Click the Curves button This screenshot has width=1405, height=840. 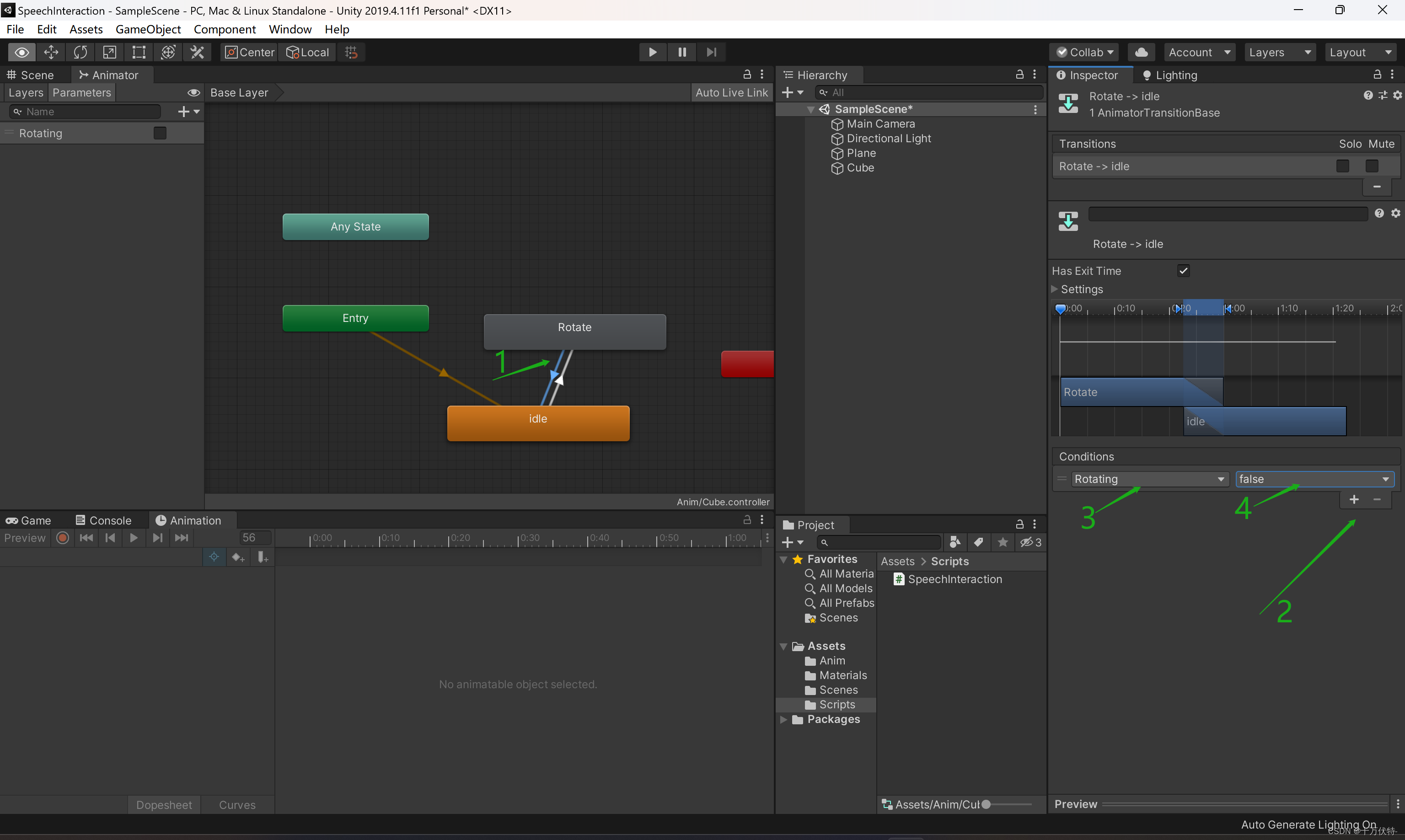[237, 804]
